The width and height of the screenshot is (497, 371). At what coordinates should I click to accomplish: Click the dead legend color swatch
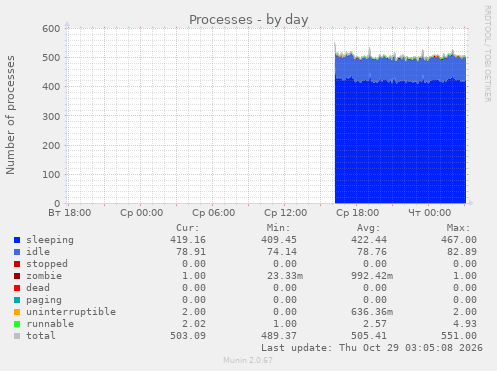tap(17, 288)
